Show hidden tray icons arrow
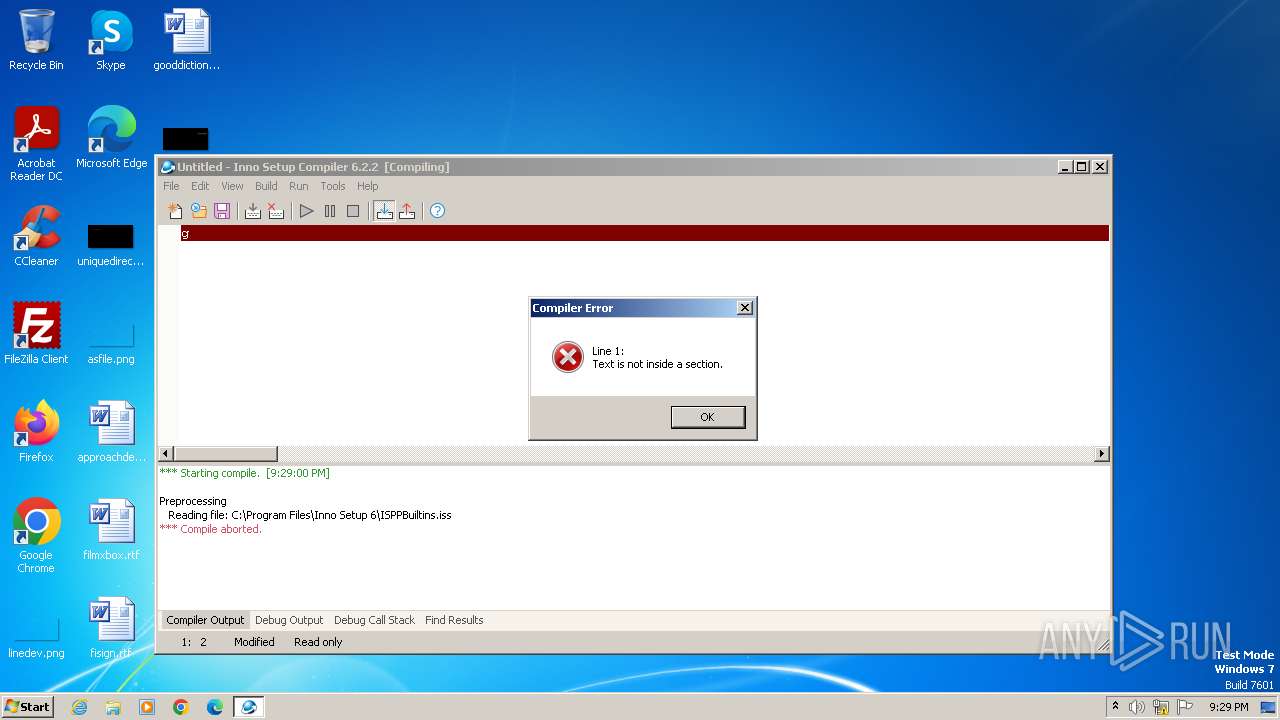The height and width of the screenshot is (720, 1280). coord(1116,707)
